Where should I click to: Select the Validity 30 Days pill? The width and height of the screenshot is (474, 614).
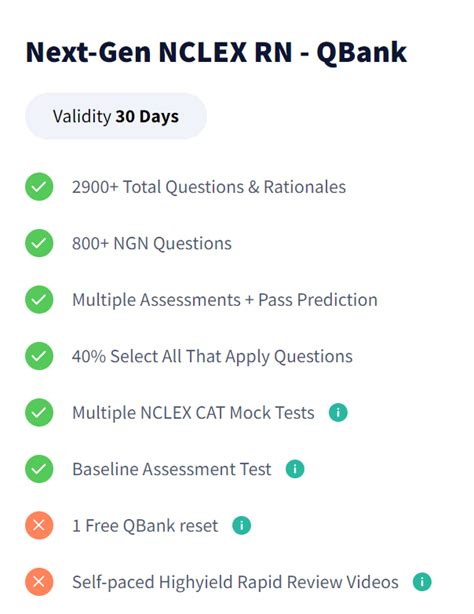pos(116,116)
